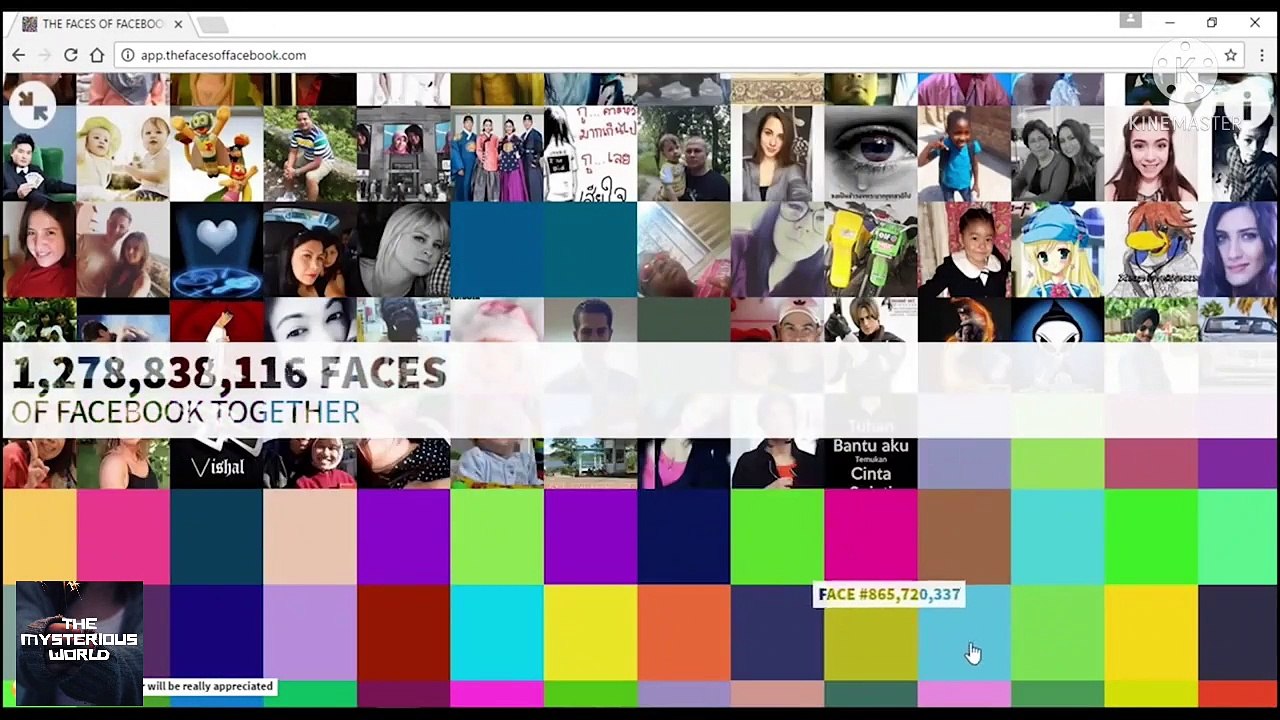Open the Thai handwriting drawing tile

[590, 154]
